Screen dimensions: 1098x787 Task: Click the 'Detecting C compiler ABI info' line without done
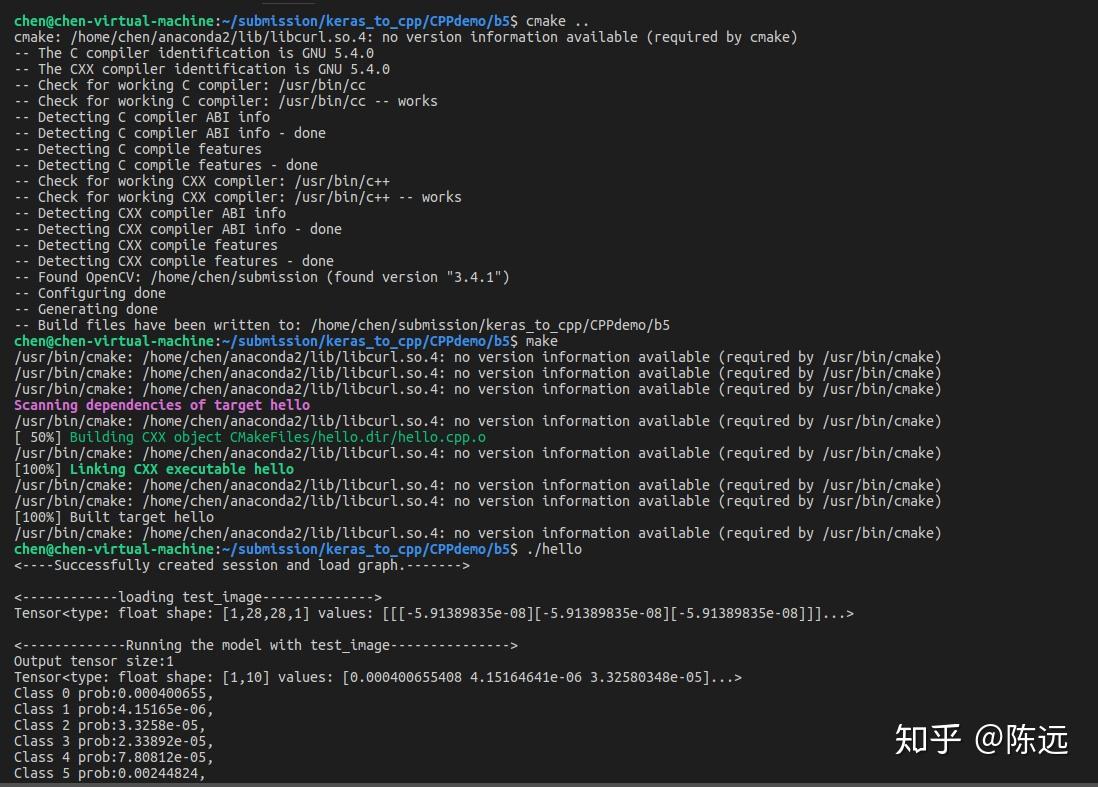(141, 118)
